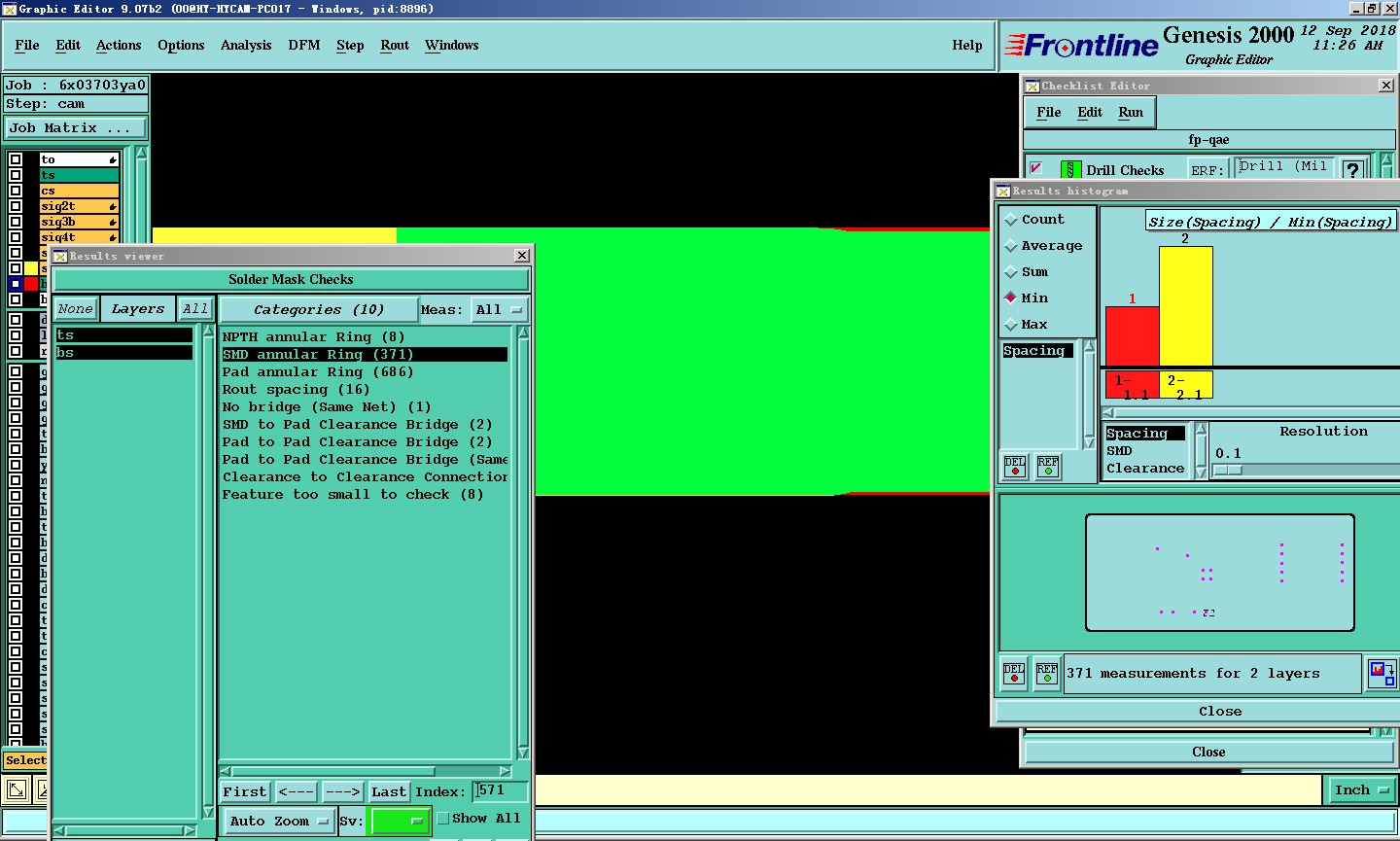This screenshot has height=841, width=1400.
Task: Open help question mark for Drill Checks
Action: pos(1351,170)
